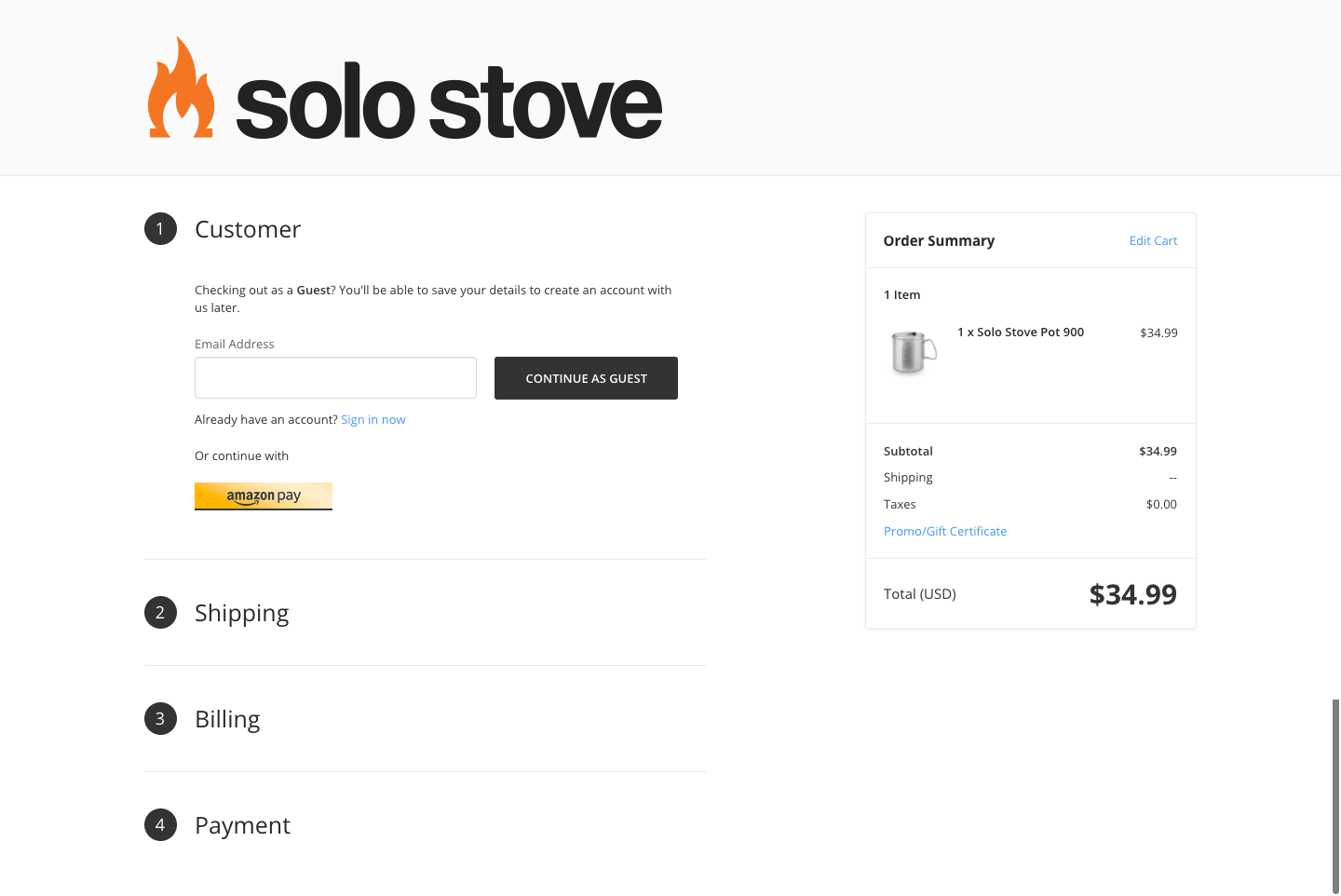Viewport: 1341px width, 896px height.
Task: Open the Sign in now link
Action: (372, 420)
